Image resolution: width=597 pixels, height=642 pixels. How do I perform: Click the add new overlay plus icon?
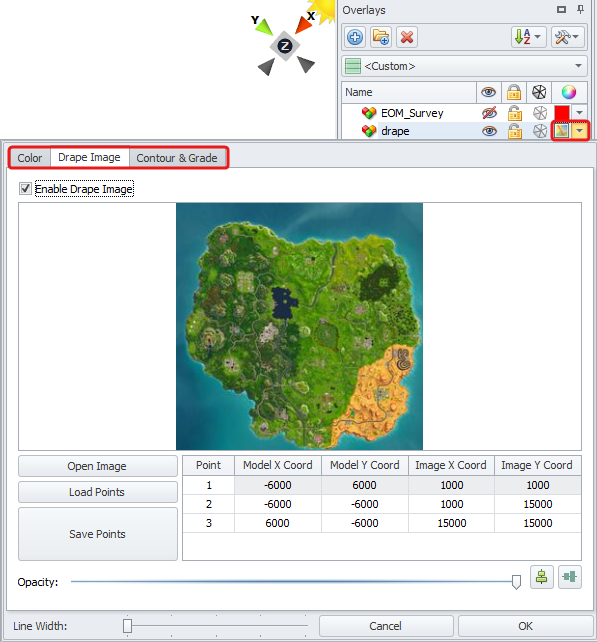click(355, 37)
